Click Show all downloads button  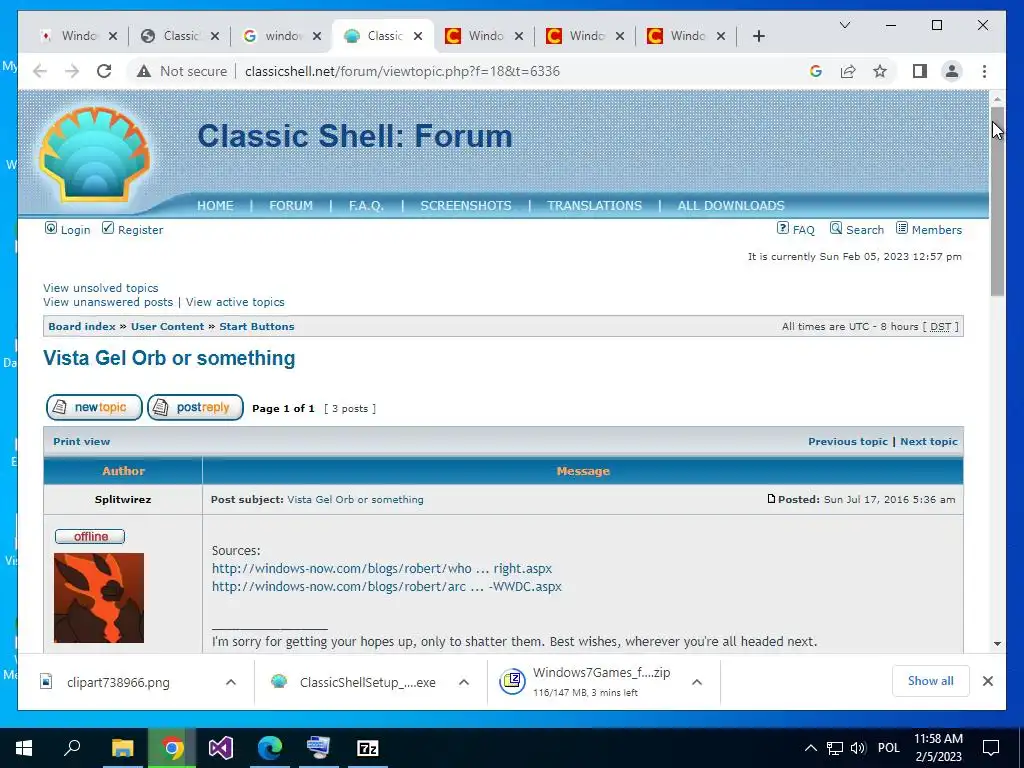(x=931, y=681)
